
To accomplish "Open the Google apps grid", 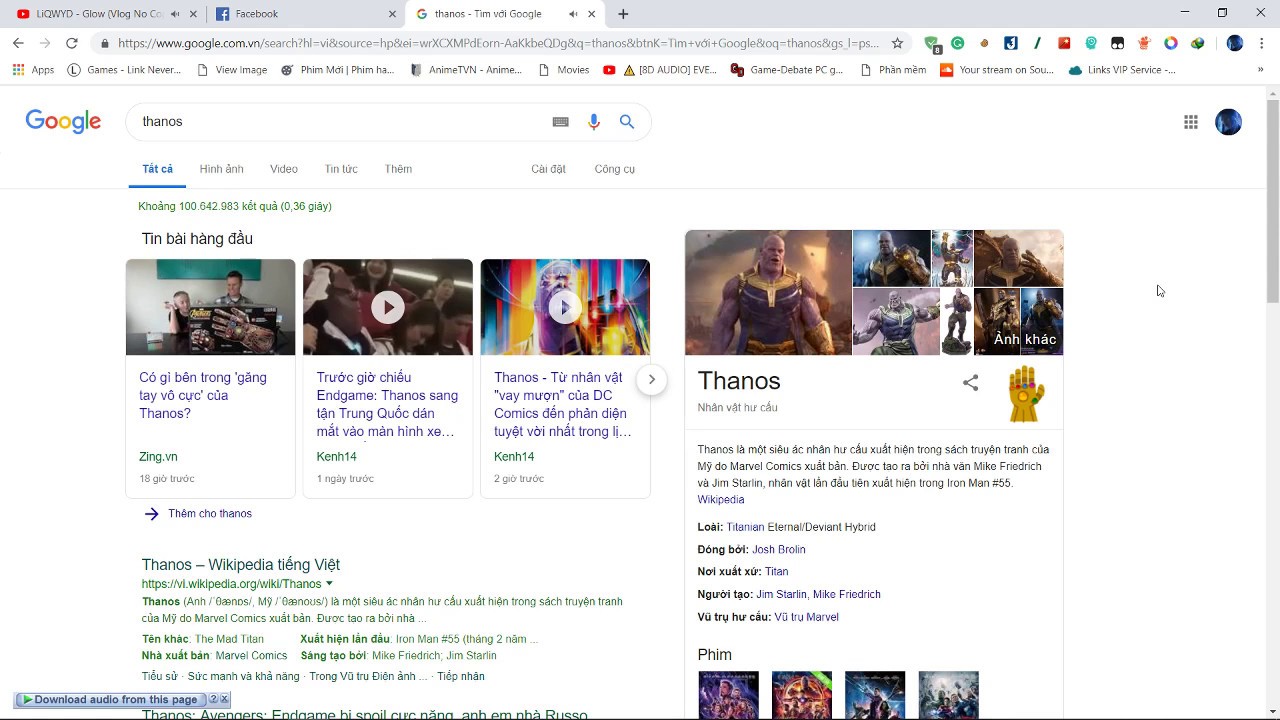I will [x=1191, y=122].
